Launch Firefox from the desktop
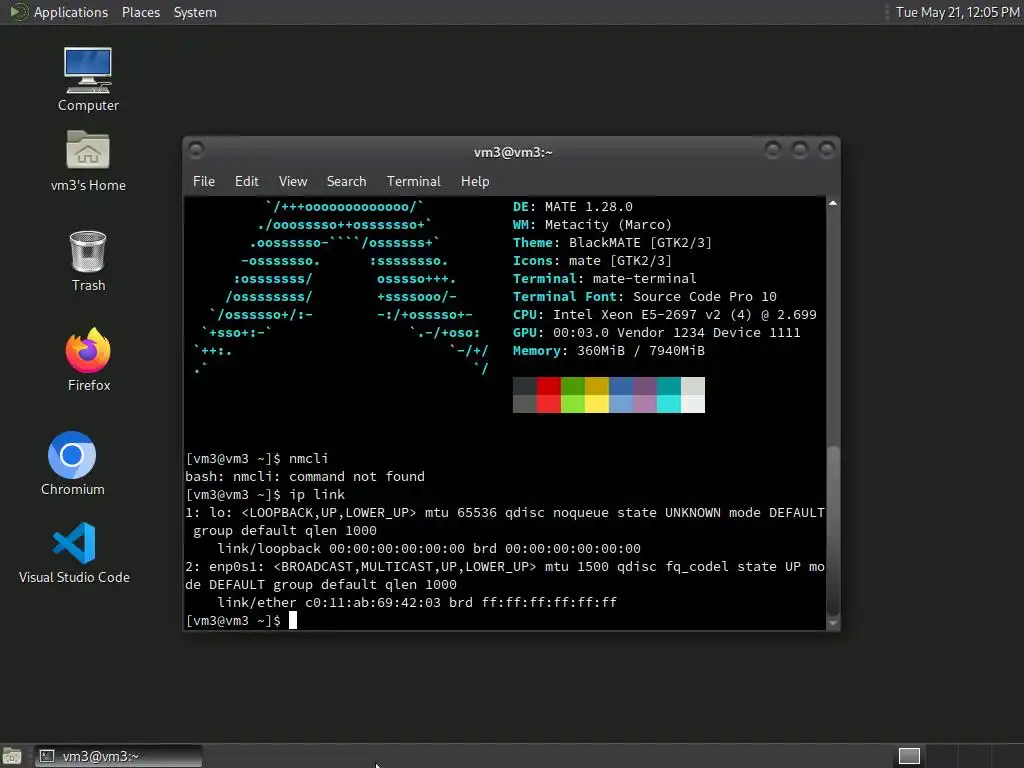Image resolution: width=1024 pixels, height=768 pixels. [x=88, y=359]
